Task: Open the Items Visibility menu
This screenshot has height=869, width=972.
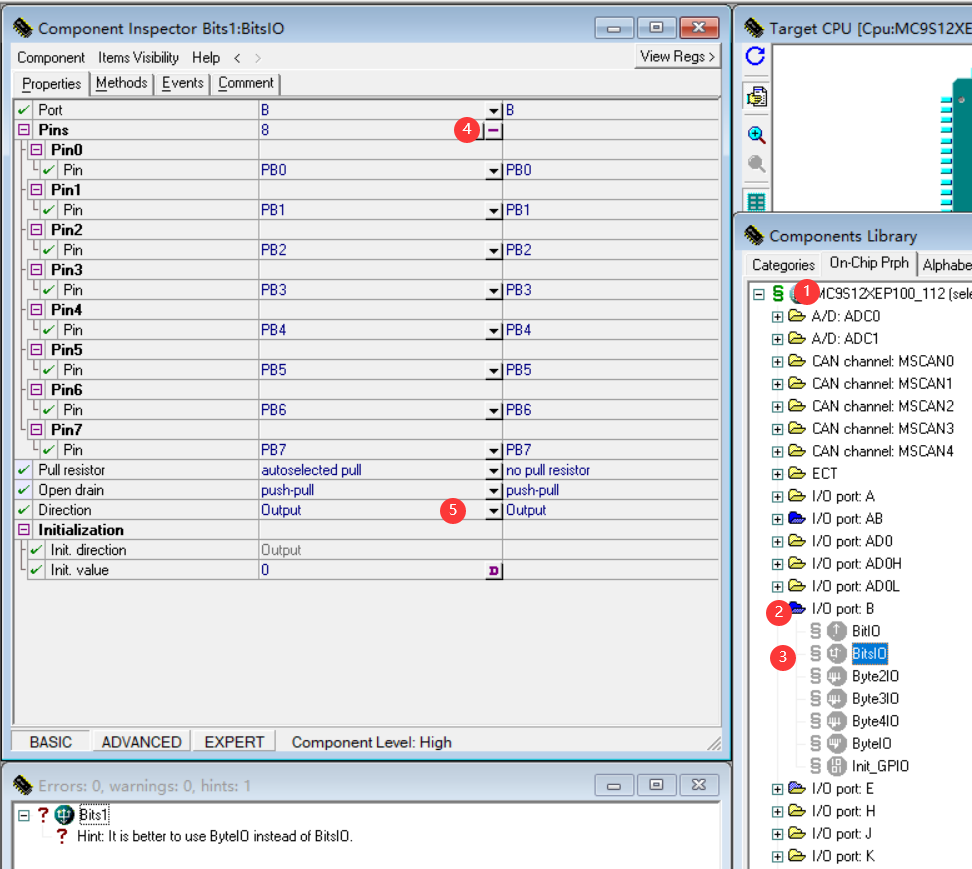Action: coord(138,58)
